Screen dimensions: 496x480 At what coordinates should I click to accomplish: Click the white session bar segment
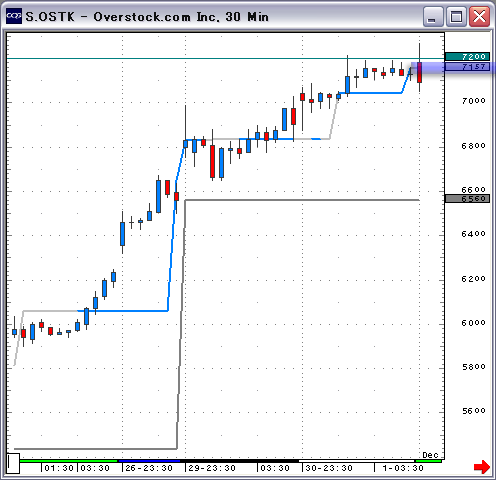click(x=356, y=461)
